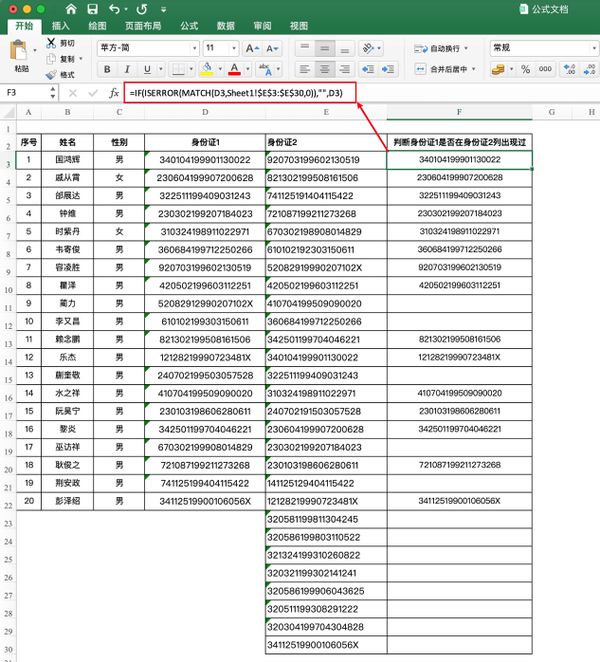Expand the number format 常规 dropdown
This screenshot has height=662, width=600.
pyautogui.click(x=590, y=48)
